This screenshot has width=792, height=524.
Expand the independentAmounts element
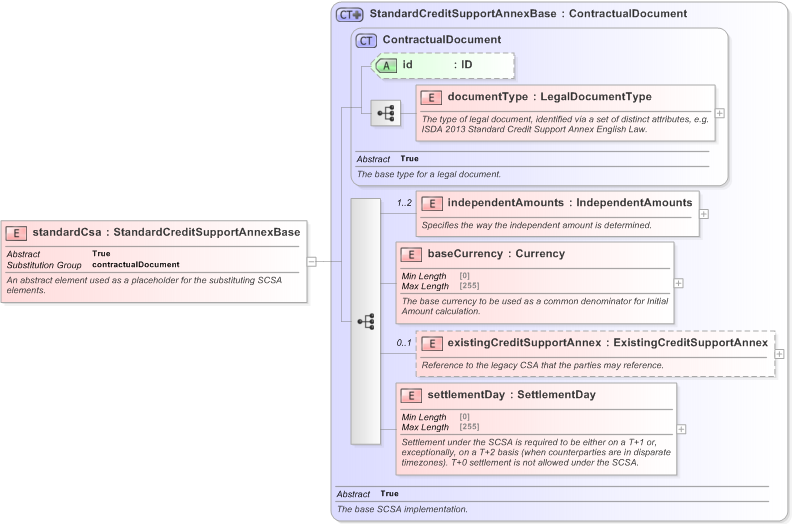704,214
